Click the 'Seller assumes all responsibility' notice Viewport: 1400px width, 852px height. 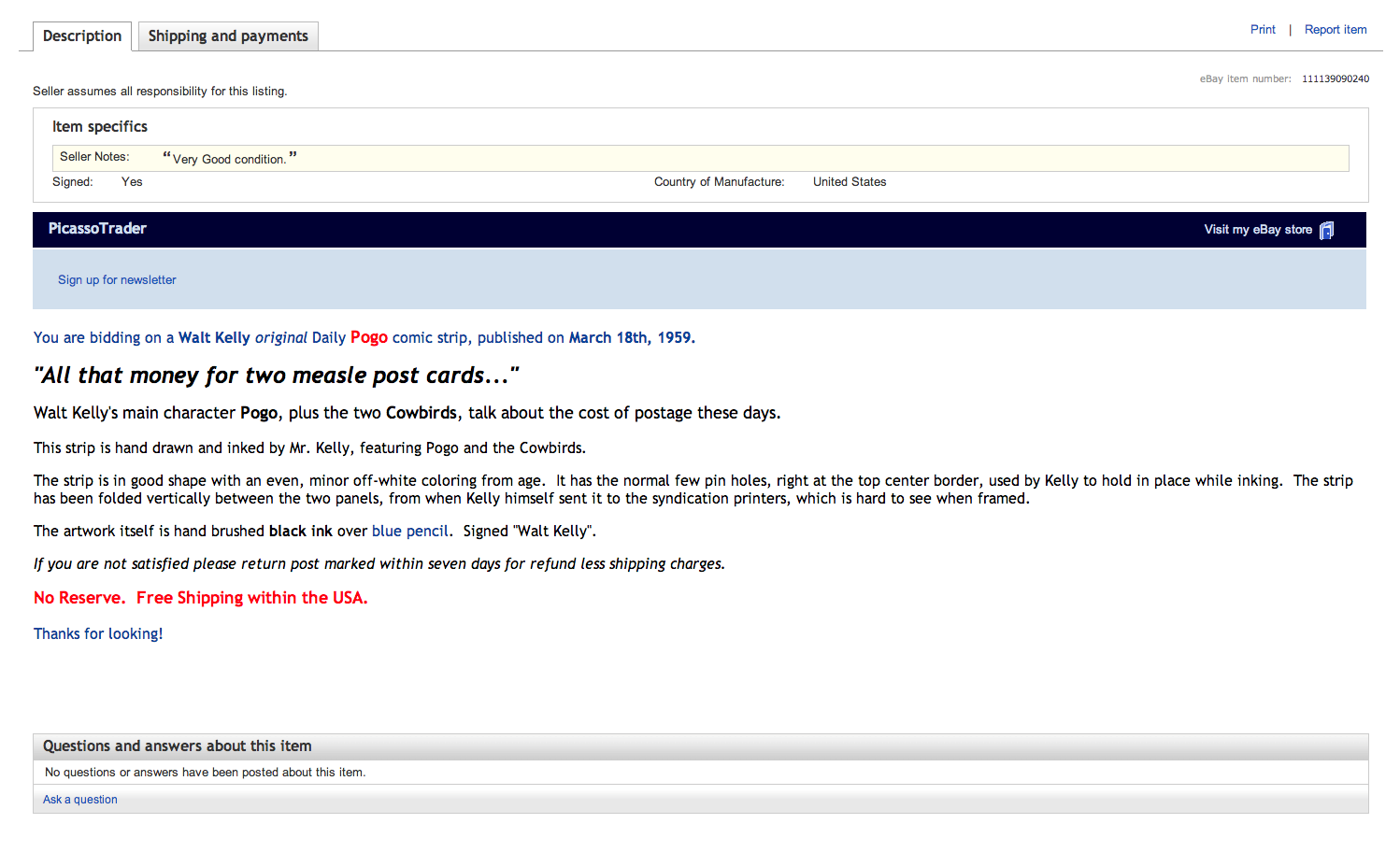click(x=160, y=92)
